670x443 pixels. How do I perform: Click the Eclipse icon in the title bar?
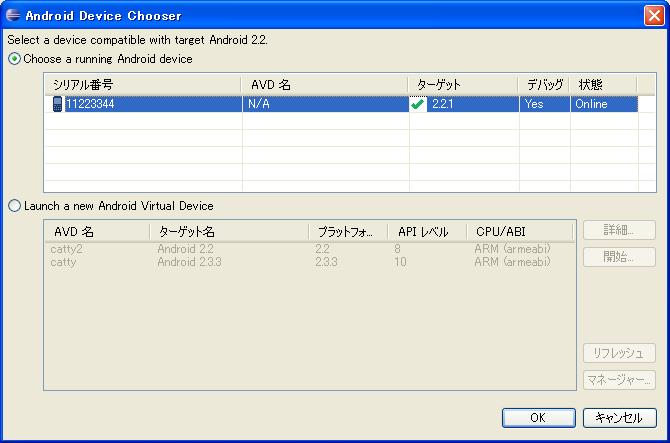13,15
